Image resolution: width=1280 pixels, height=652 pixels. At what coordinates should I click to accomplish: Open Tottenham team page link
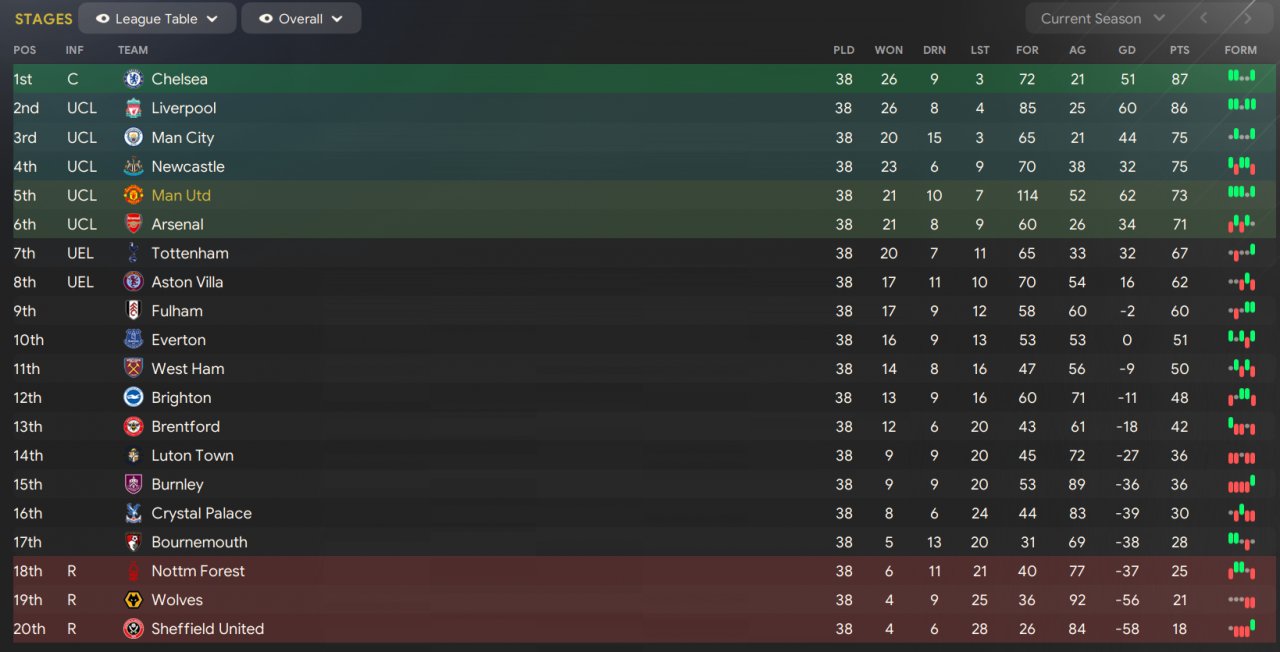[190, 253]
